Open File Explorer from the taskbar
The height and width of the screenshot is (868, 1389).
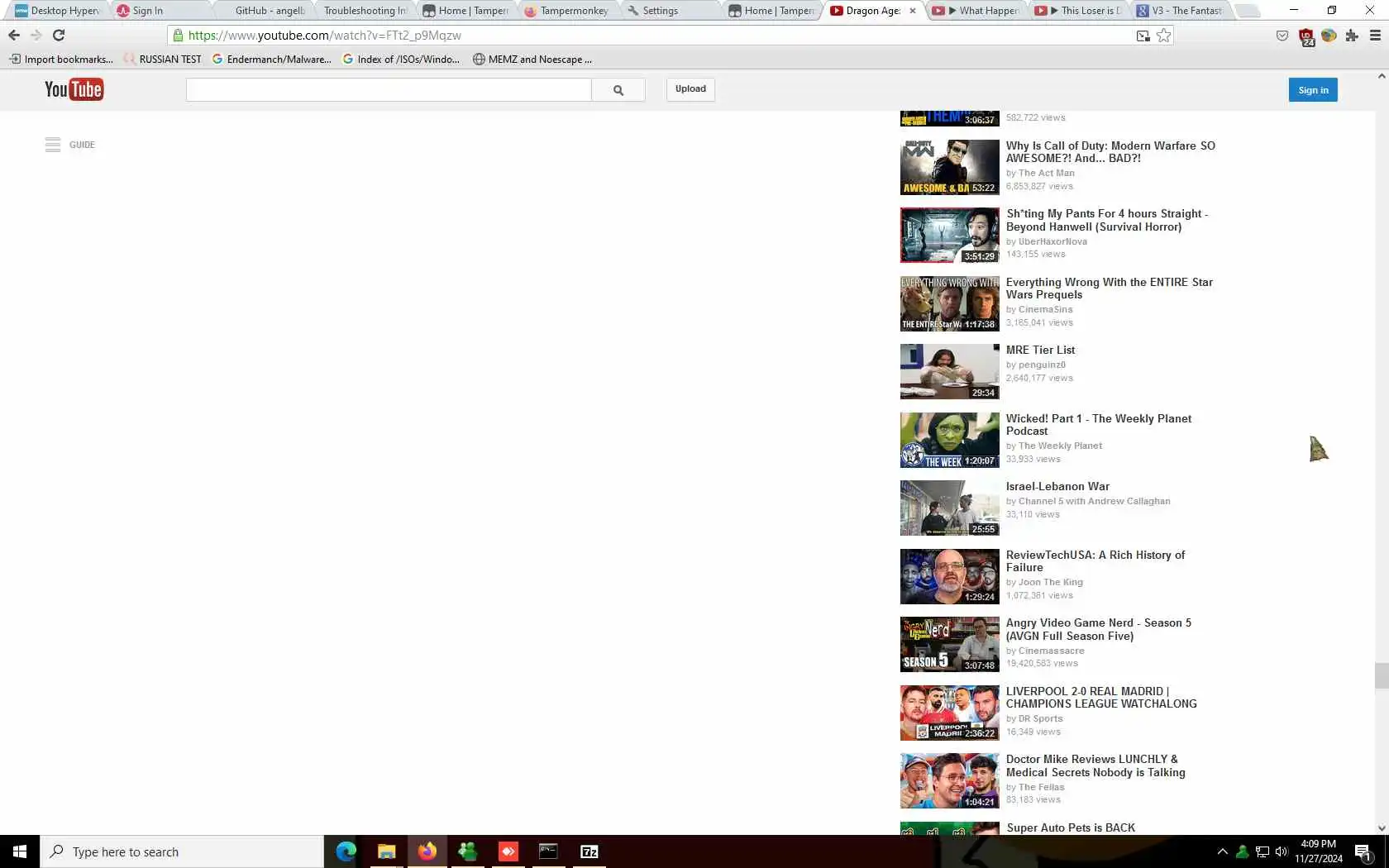pos(386,851)
